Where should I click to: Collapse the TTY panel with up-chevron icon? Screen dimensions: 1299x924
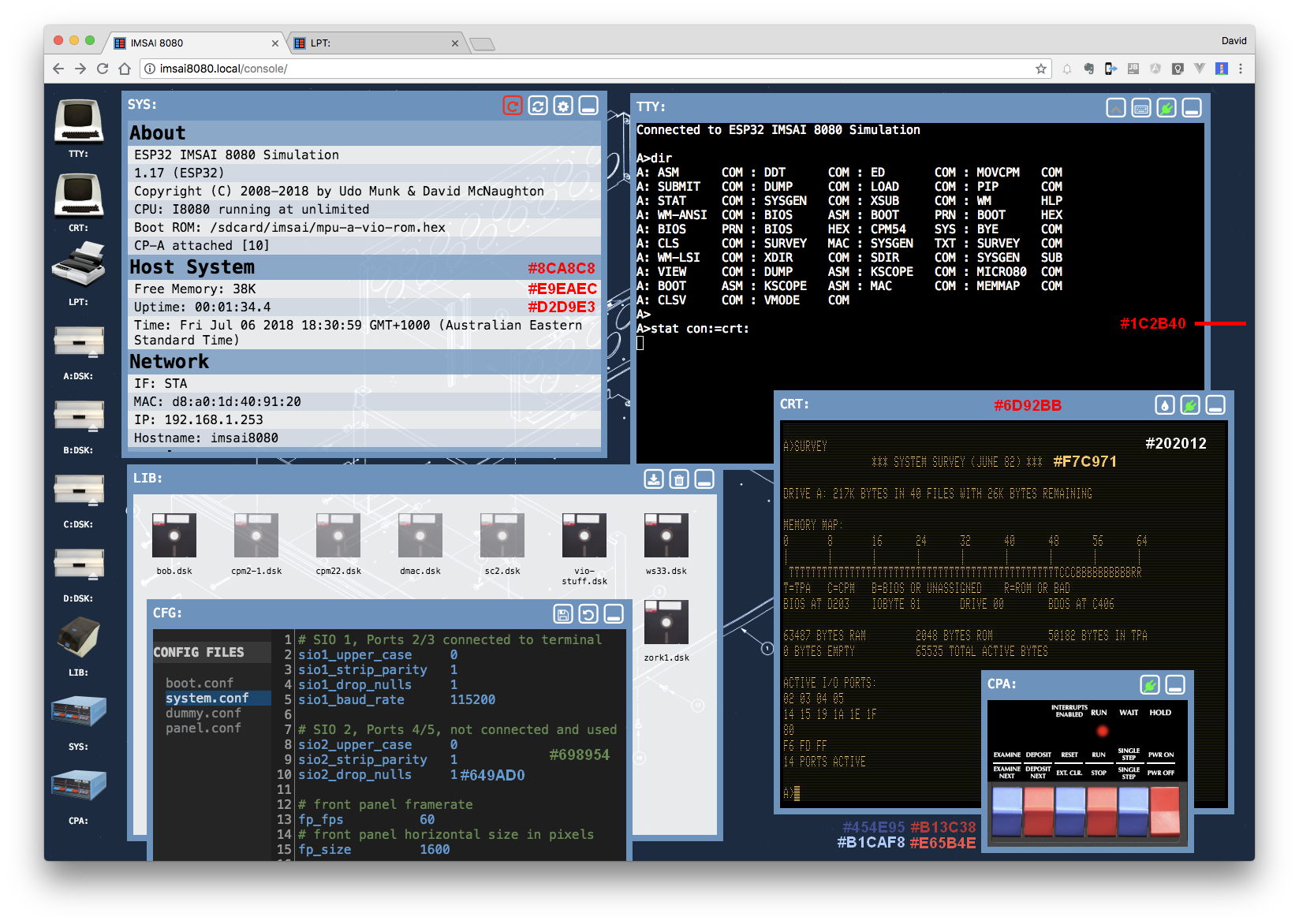point(1116,108)
